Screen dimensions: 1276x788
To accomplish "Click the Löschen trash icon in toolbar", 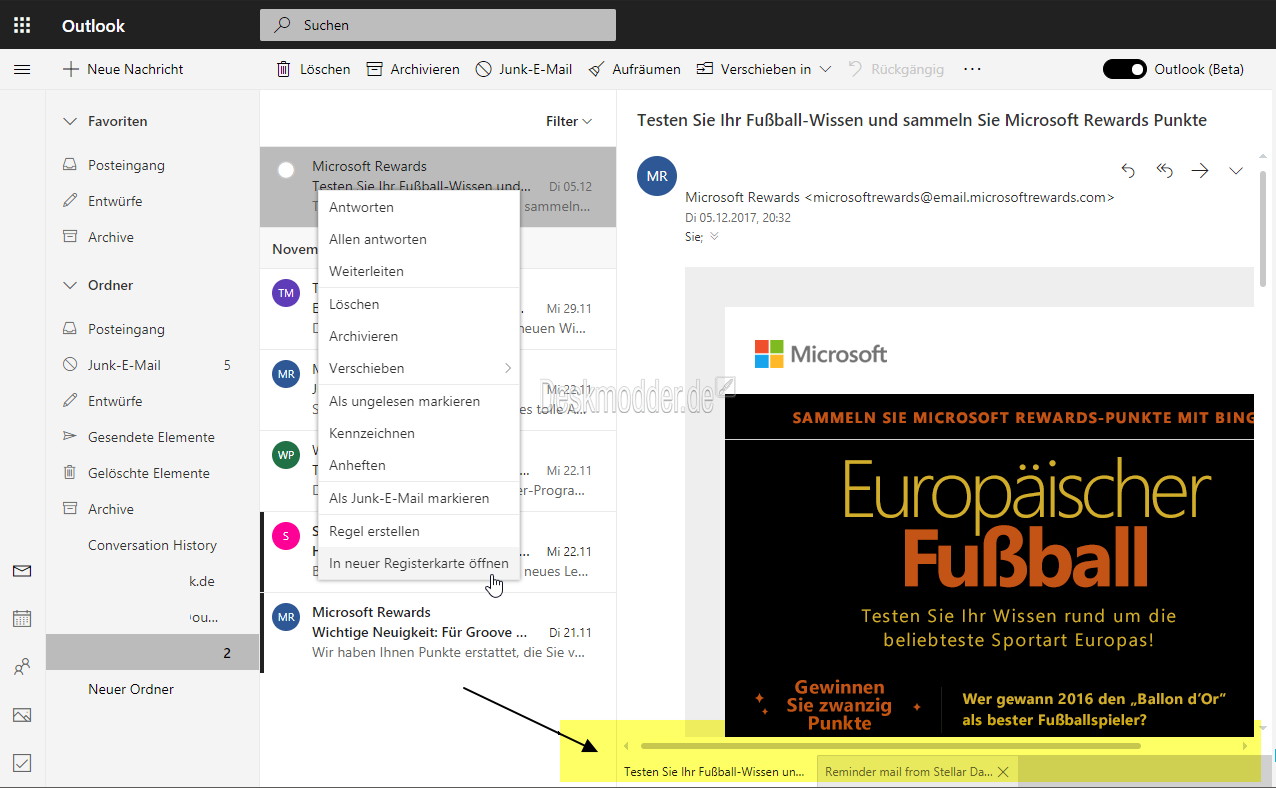I will [283, 69].
